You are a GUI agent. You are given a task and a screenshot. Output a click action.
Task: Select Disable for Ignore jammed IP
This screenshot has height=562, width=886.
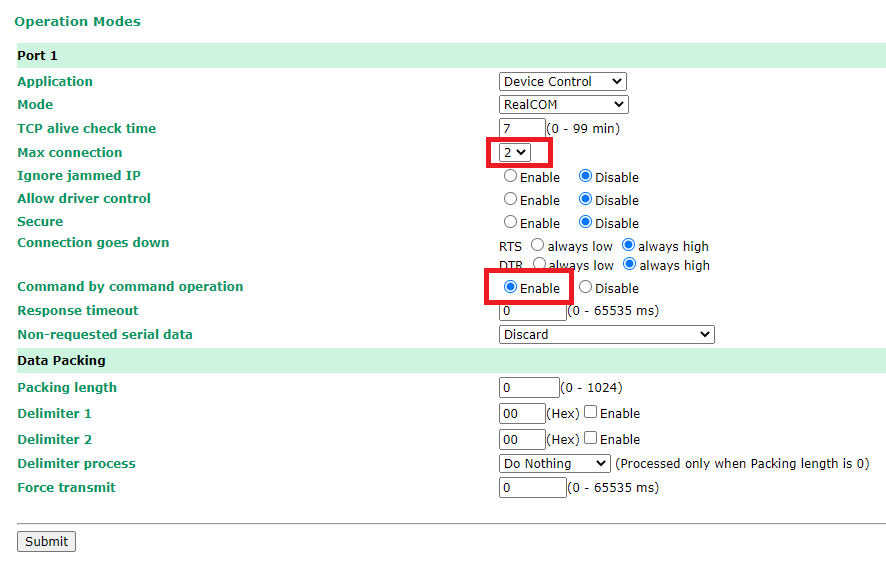(586, 176)
